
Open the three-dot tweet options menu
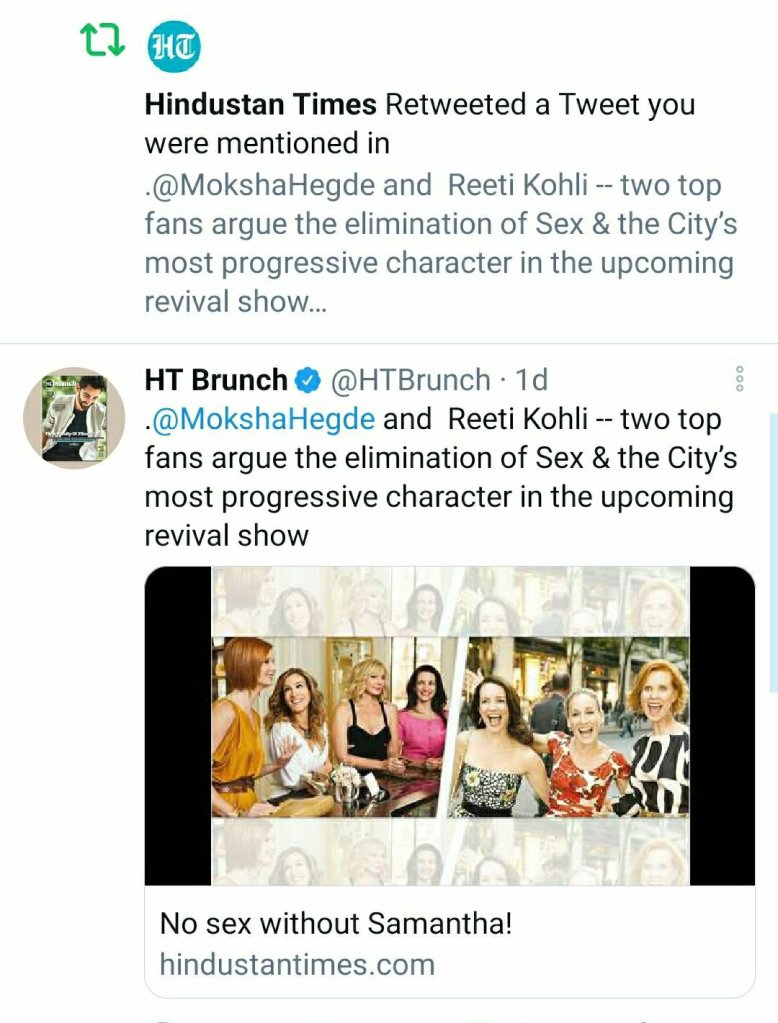click(739, 379)
